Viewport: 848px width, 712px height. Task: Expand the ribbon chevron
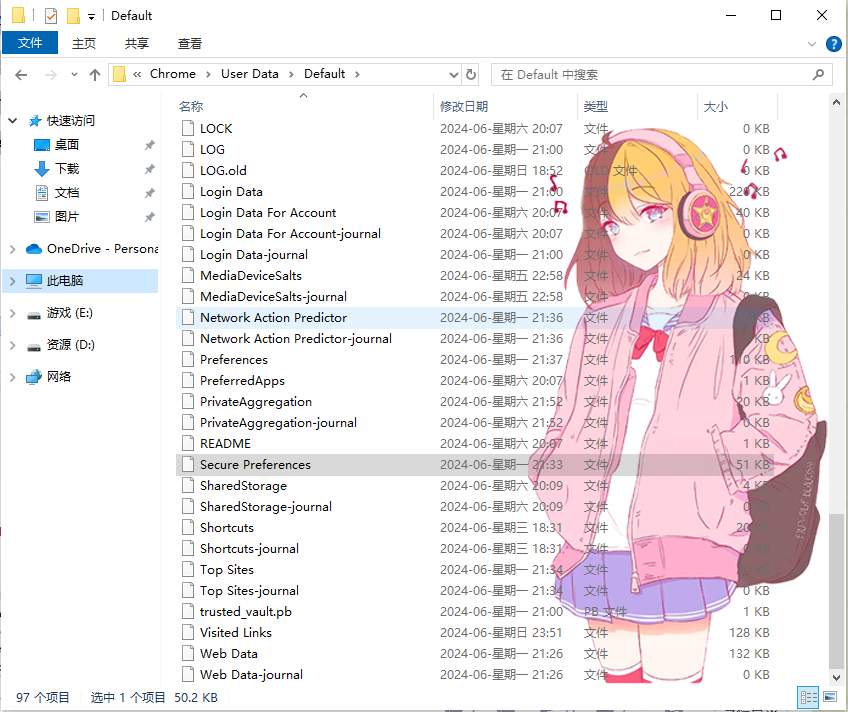tap(812, 44)
